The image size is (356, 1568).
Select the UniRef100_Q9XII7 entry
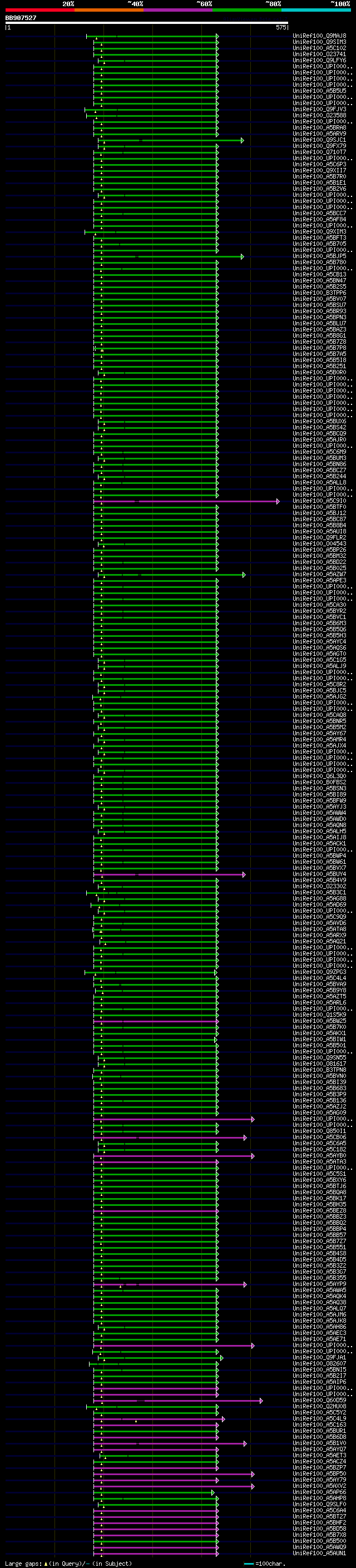click(x=319, y=170)
